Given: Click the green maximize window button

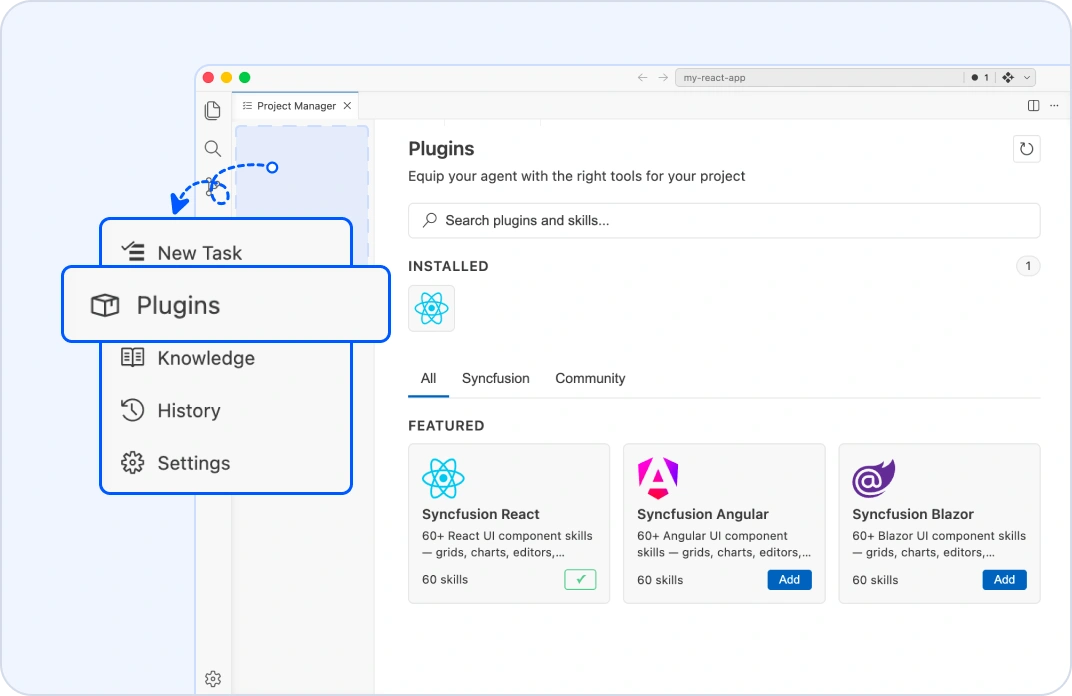Looking at the screenshot, I should tap(245, 77).
